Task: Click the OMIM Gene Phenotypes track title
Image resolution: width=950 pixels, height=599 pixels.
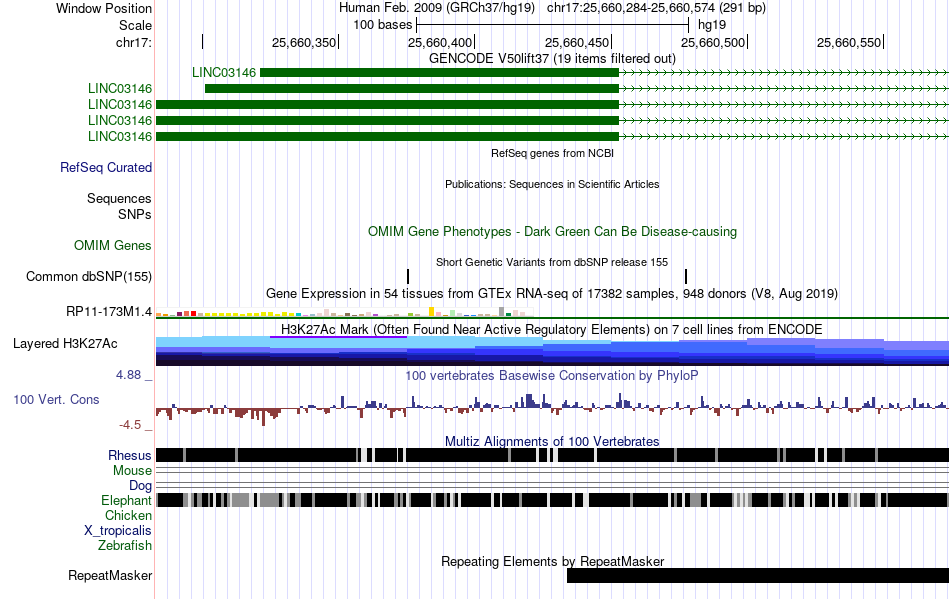Action: [553, 231]
